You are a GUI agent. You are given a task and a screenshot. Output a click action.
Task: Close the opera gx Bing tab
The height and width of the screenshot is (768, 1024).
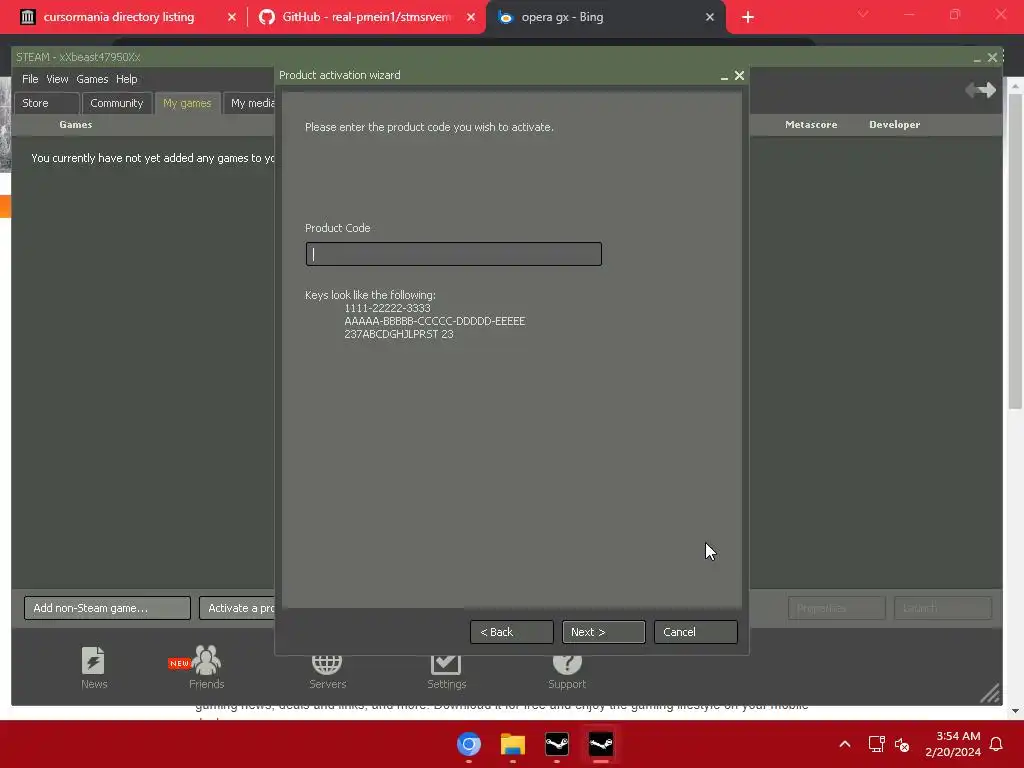709,17
